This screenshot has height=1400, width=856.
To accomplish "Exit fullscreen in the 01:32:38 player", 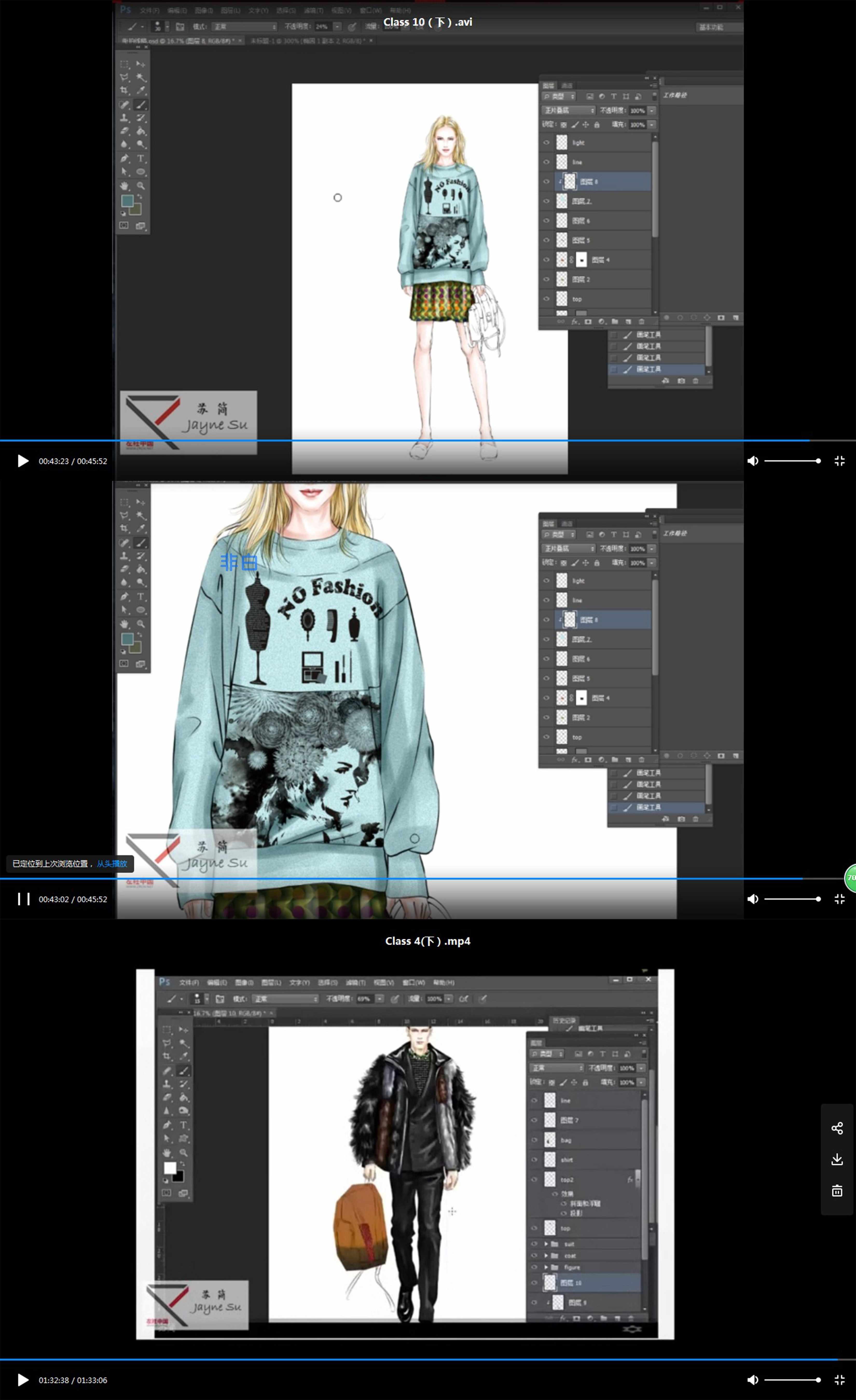I will tap(839, 1380).
